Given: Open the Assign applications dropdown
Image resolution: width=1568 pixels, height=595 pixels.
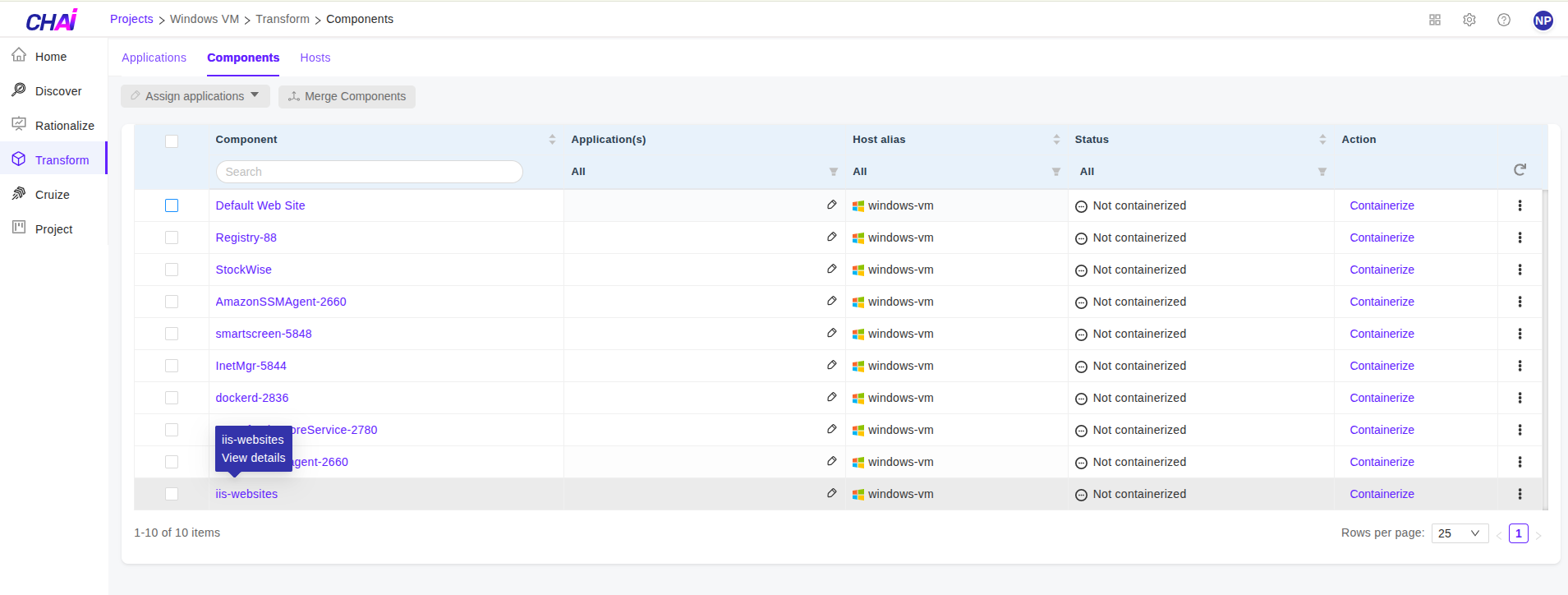Looking at the screenshot, I should point(195,96).
